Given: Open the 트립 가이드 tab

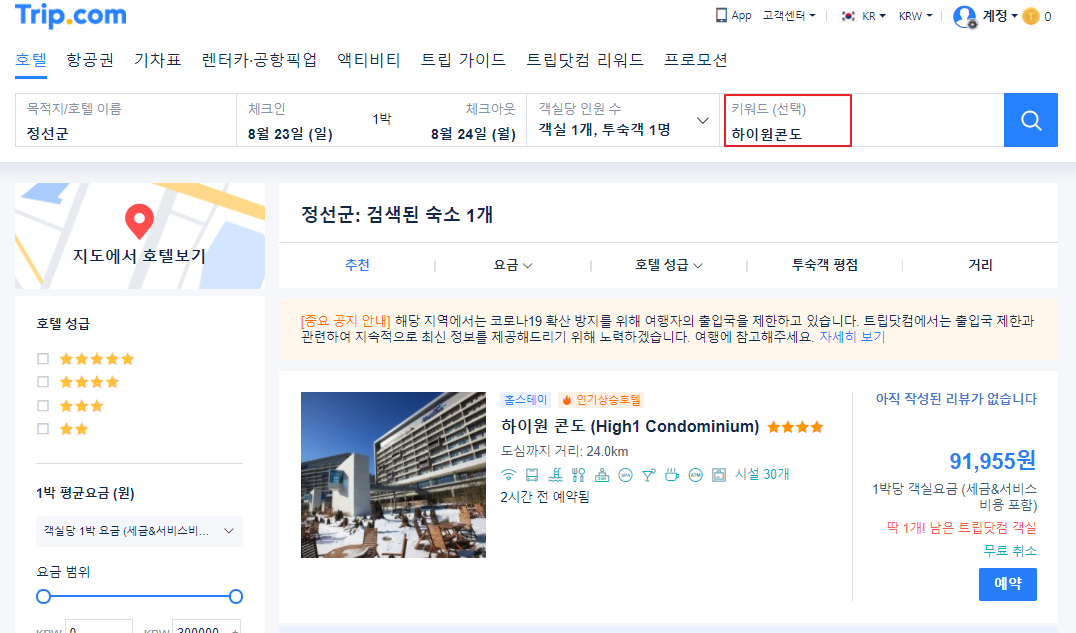Looking at the screenshot, I should (463, 60).
